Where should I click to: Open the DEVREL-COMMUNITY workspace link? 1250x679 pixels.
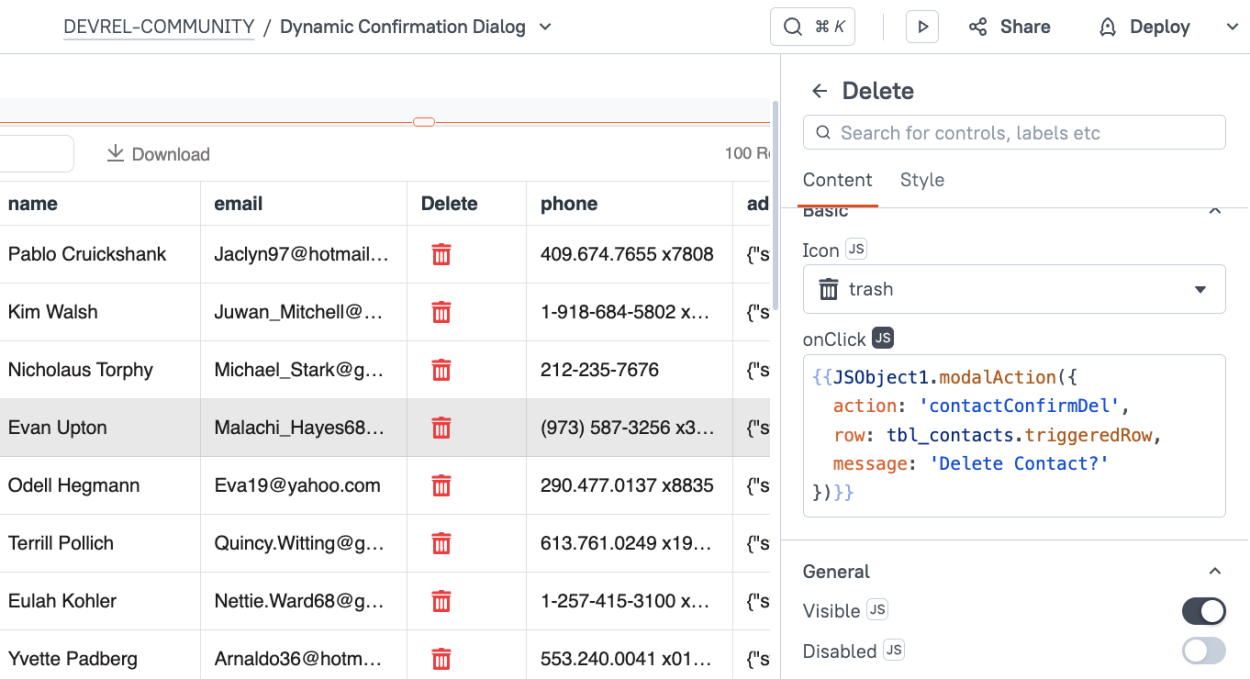pos(158,26)
